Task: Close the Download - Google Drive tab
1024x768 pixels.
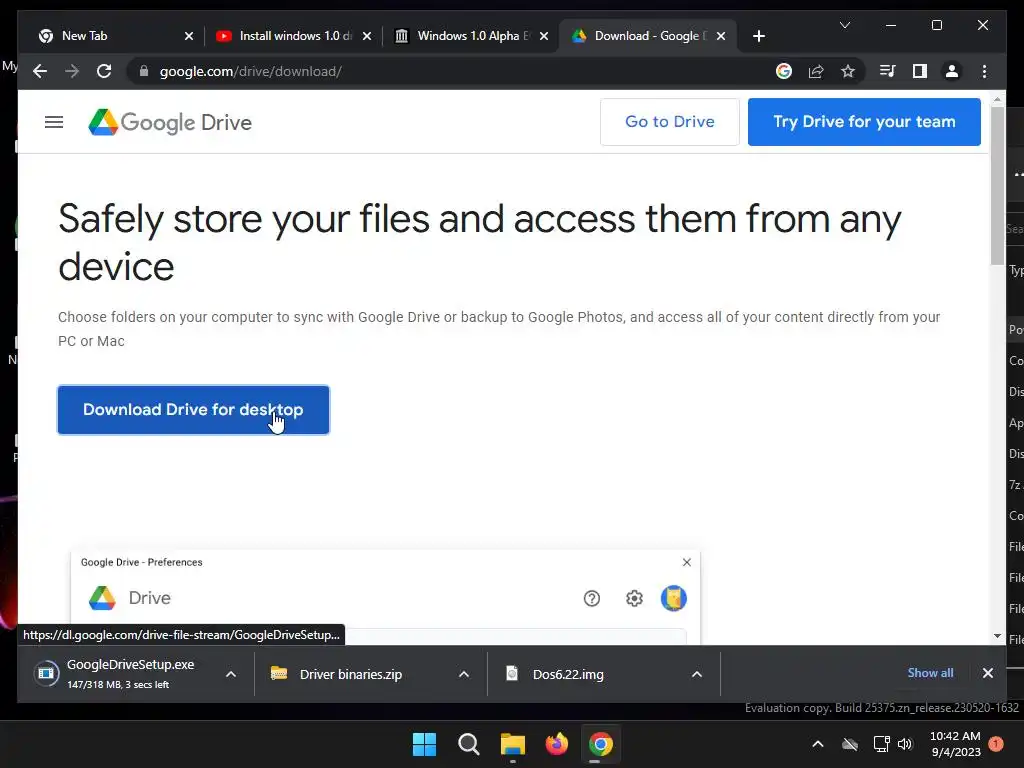Action: coord(721,36)
